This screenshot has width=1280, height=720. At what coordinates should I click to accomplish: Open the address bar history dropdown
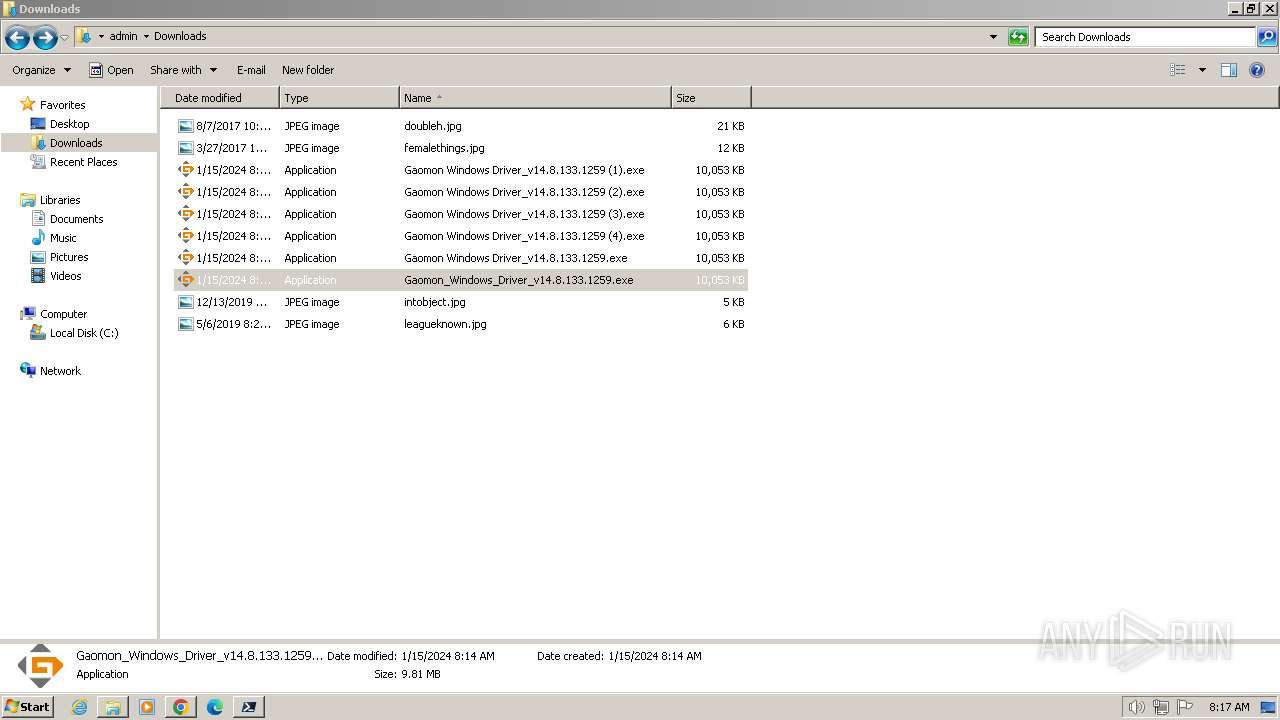click(993, 37)
